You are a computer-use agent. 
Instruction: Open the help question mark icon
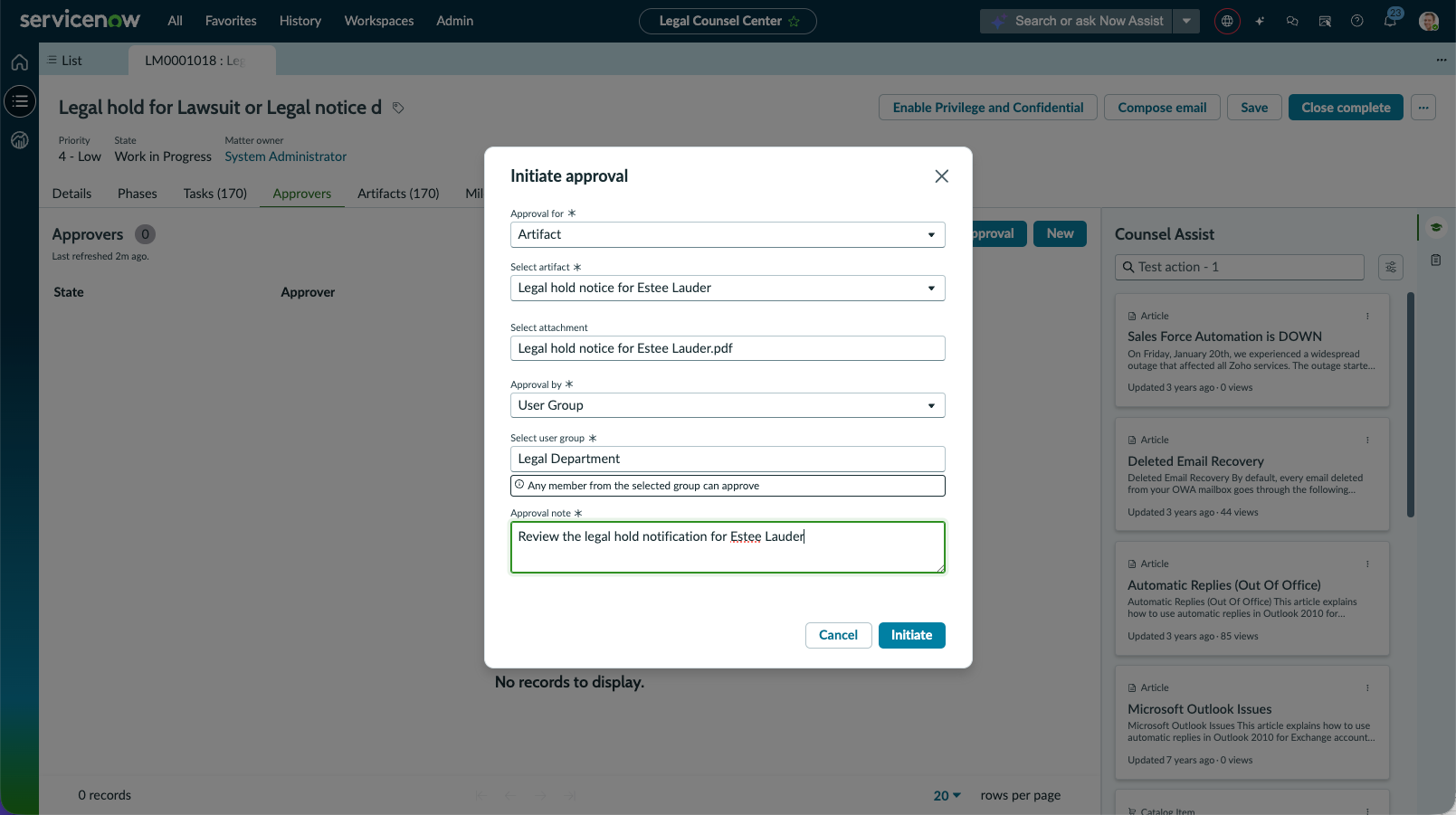tap(1357, 21)
